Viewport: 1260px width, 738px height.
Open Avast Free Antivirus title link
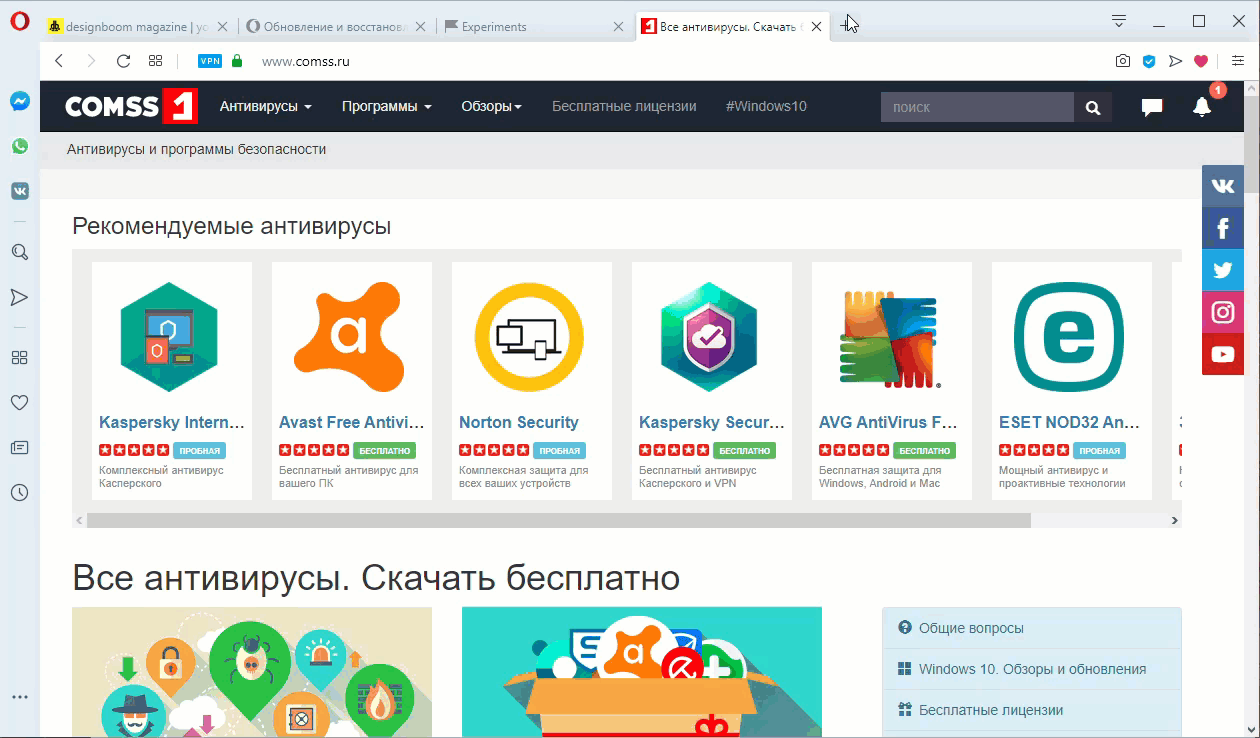click(352, 422)
